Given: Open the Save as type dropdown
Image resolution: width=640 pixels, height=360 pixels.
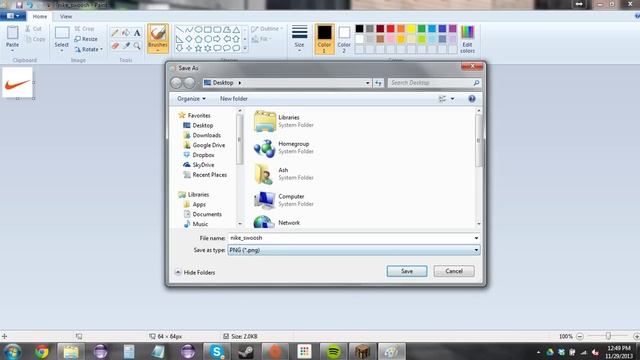Looking at the screenshot, I should pos(354,250).
